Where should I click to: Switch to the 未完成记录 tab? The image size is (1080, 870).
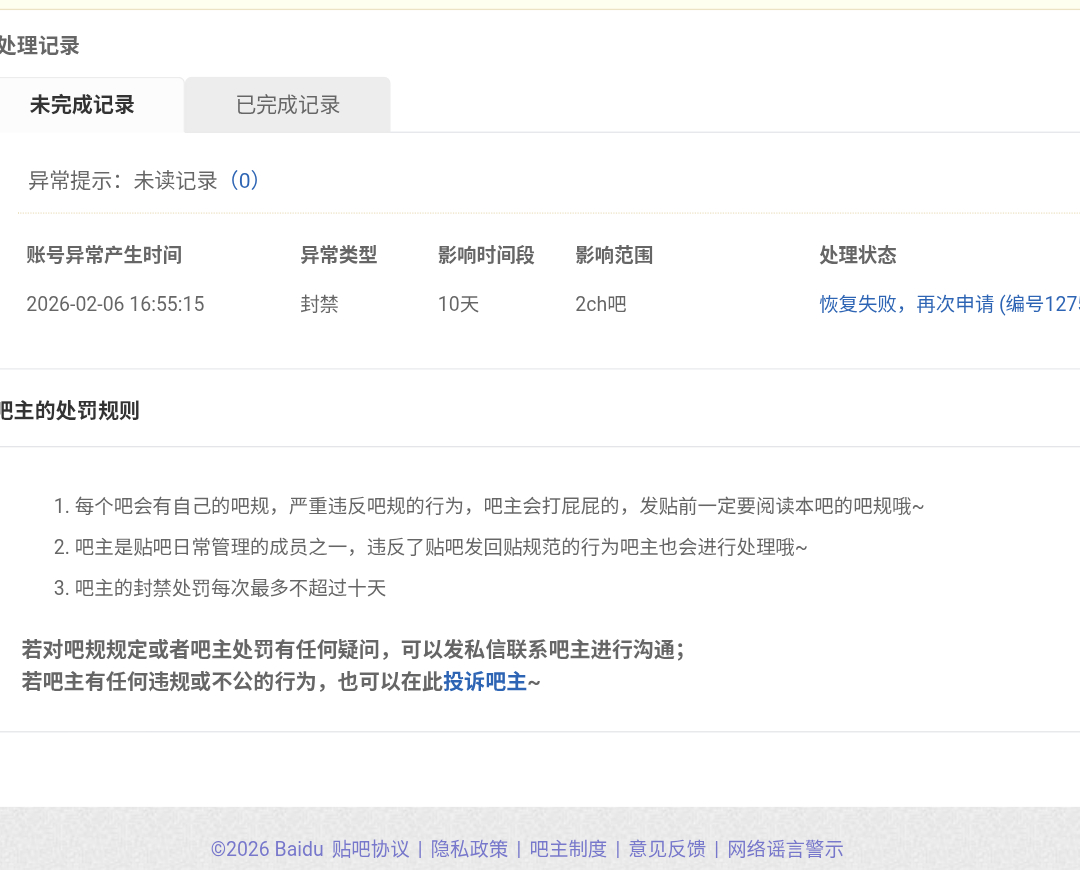click(x=82, y=105)
